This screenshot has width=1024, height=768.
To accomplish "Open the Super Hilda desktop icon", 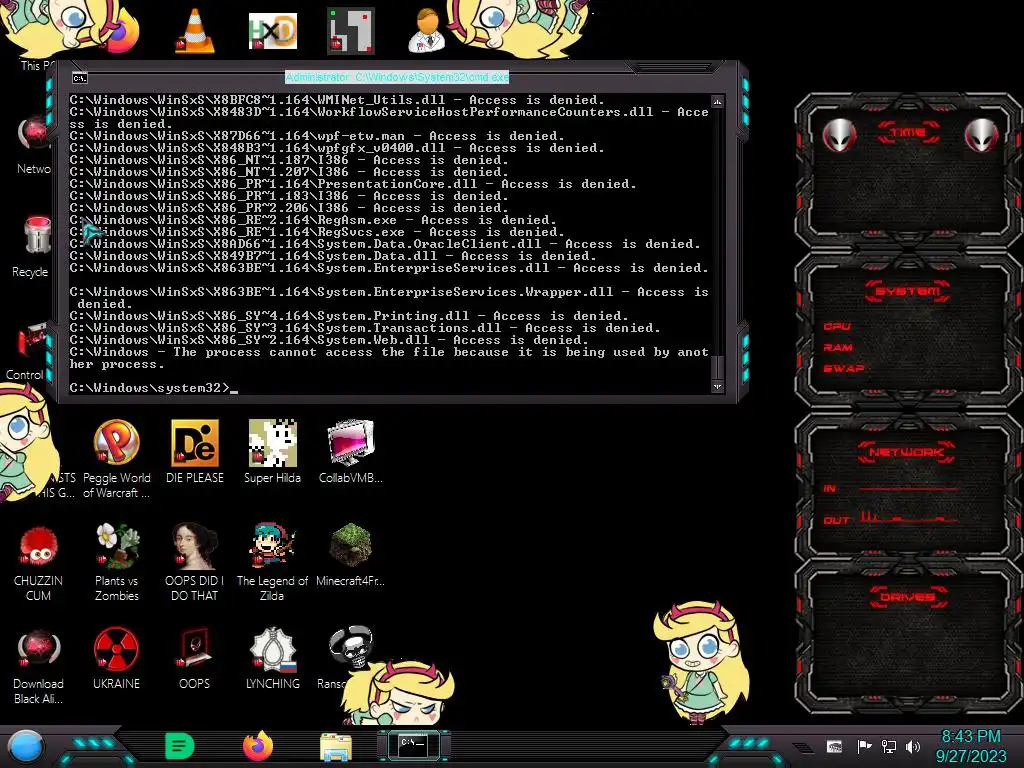I will coord(272,451).
